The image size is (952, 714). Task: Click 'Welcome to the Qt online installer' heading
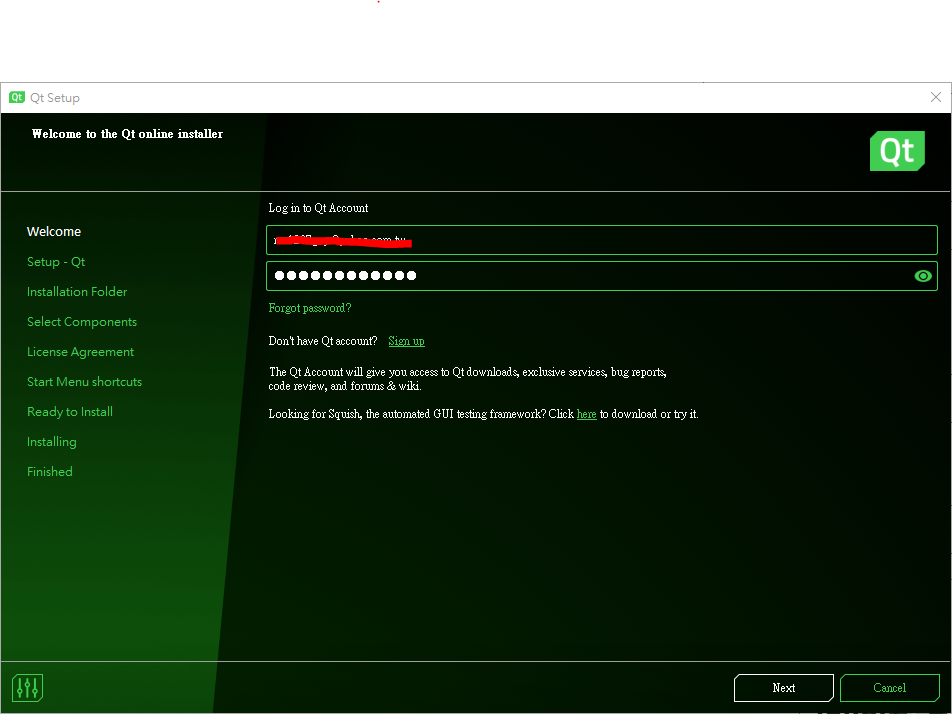coord(128,134)
